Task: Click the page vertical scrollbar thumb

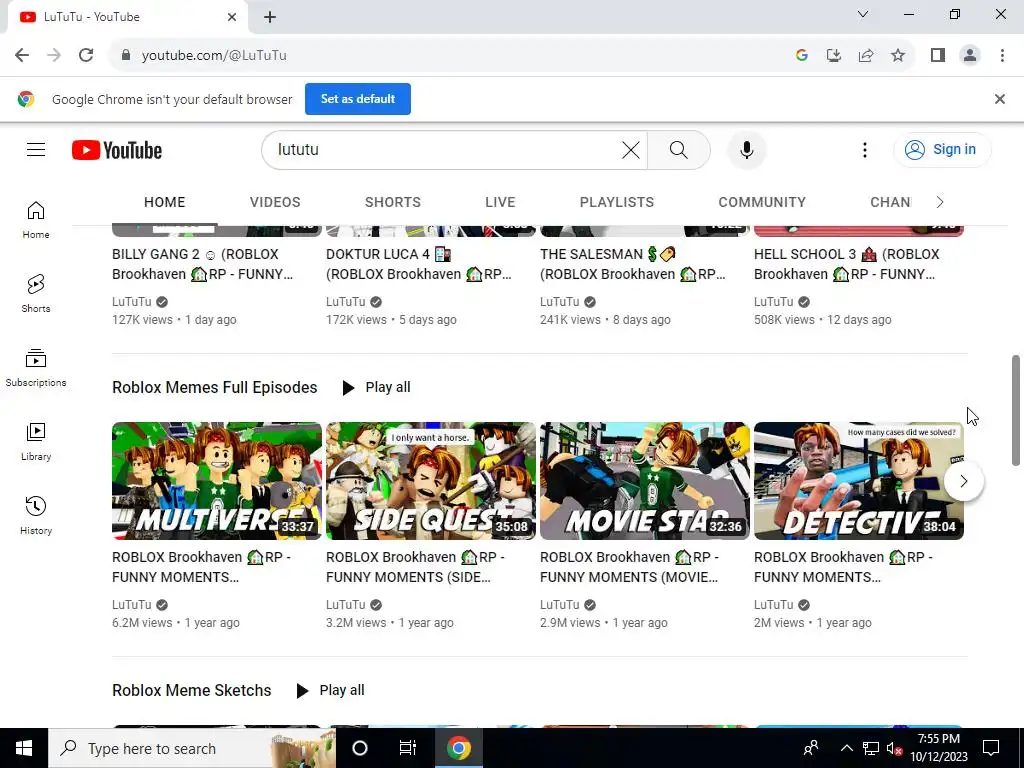Action: tap(1016, 410)
